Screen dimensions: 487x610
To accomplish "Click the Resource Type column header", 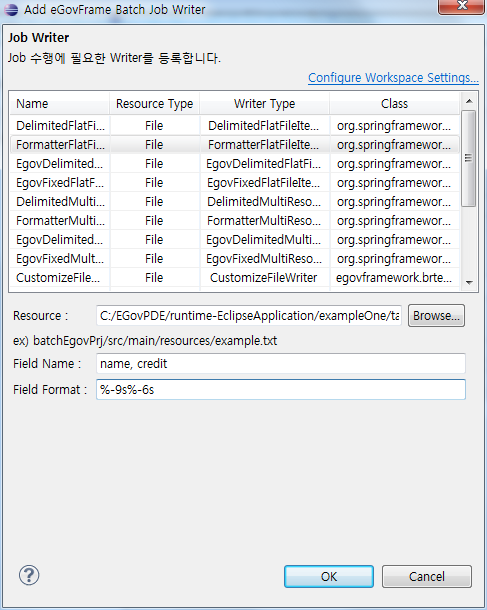I will click(x=154, y=103).
